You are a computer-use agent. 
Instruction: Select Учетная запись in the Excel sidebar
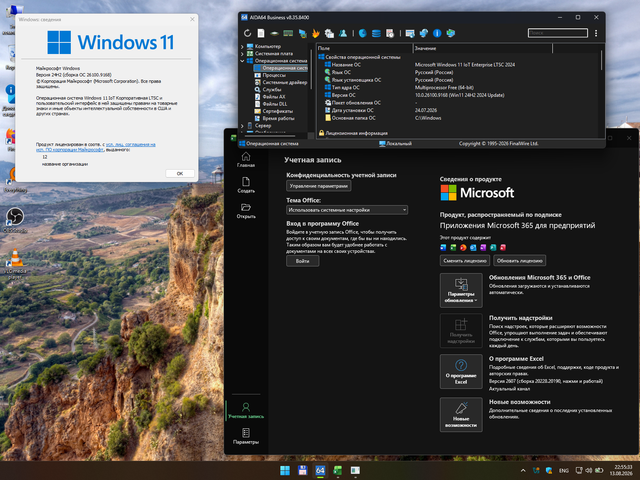pos(246,411)
